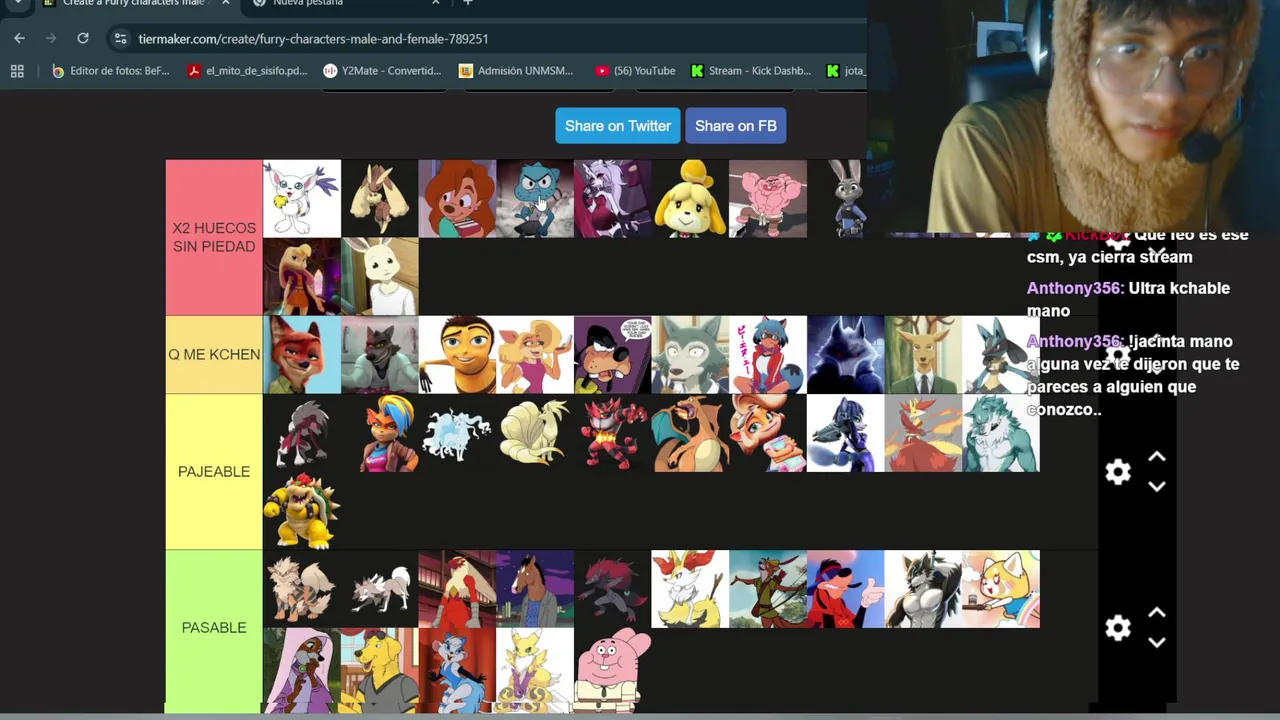Select the Legoshi grey wolf thumbnail
Image resolution: width=1280 pixels, height=720 pixels.
(x=690, y=355)
